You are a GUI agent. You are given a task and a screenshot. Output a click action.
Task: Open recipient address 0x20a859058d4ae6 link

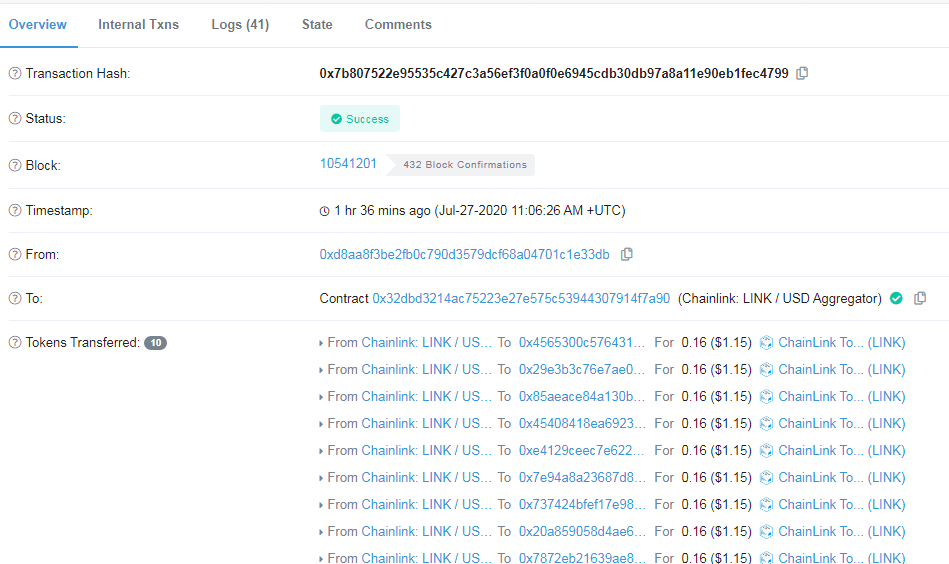(x=582, y=531)
